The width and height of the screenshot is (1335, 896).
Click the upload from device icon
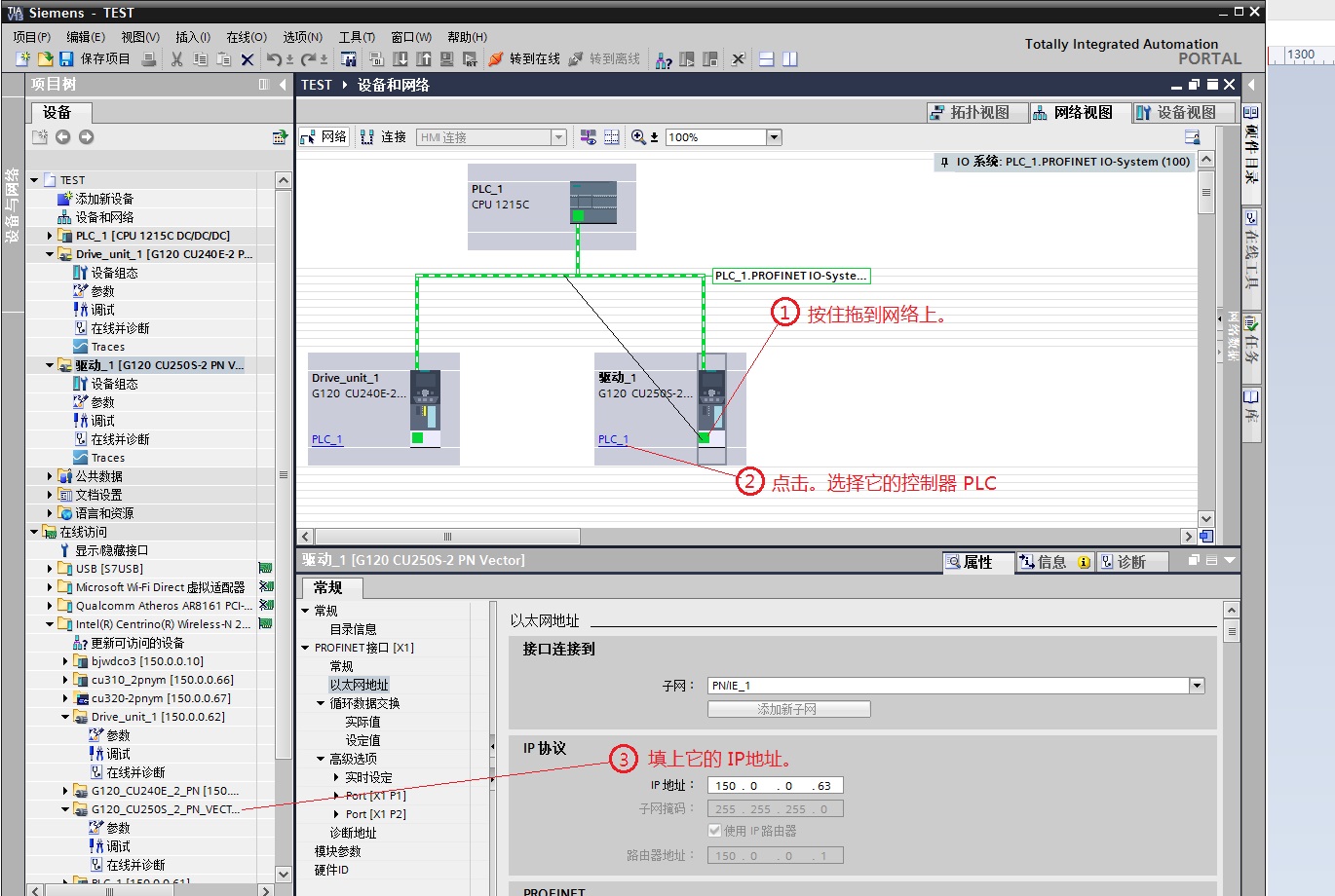pyautogui.click(x=423, y=59)
